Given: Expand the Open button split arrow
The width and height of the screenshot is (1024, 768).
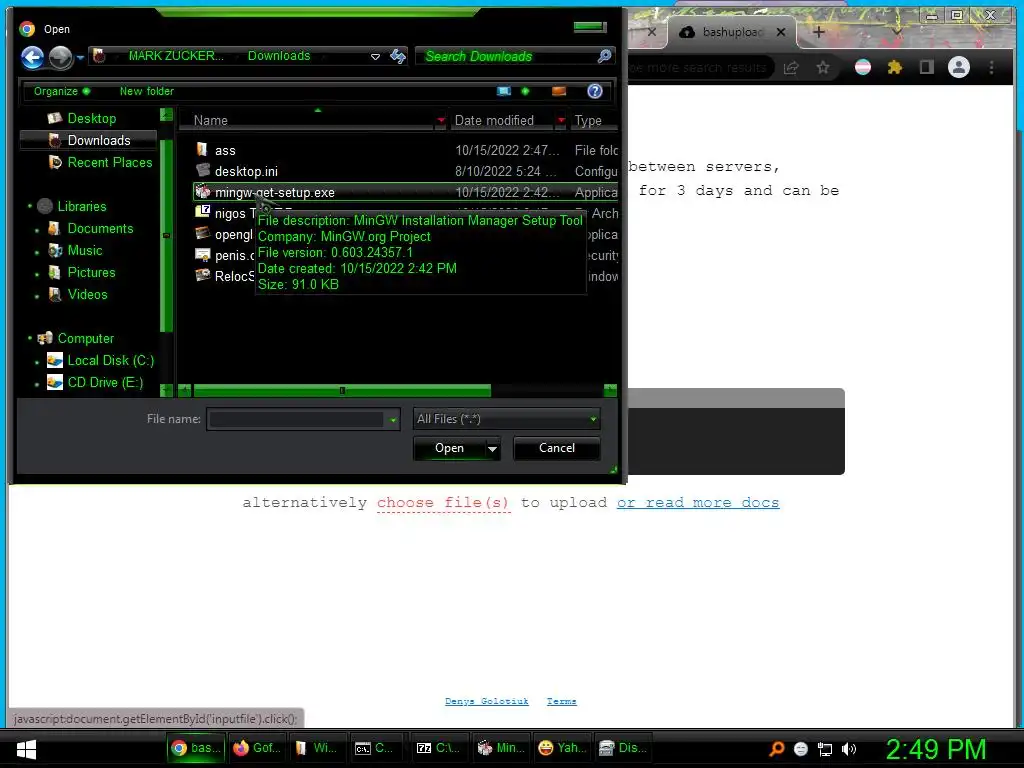Looking at the screenshot, I should pos(492,449).
